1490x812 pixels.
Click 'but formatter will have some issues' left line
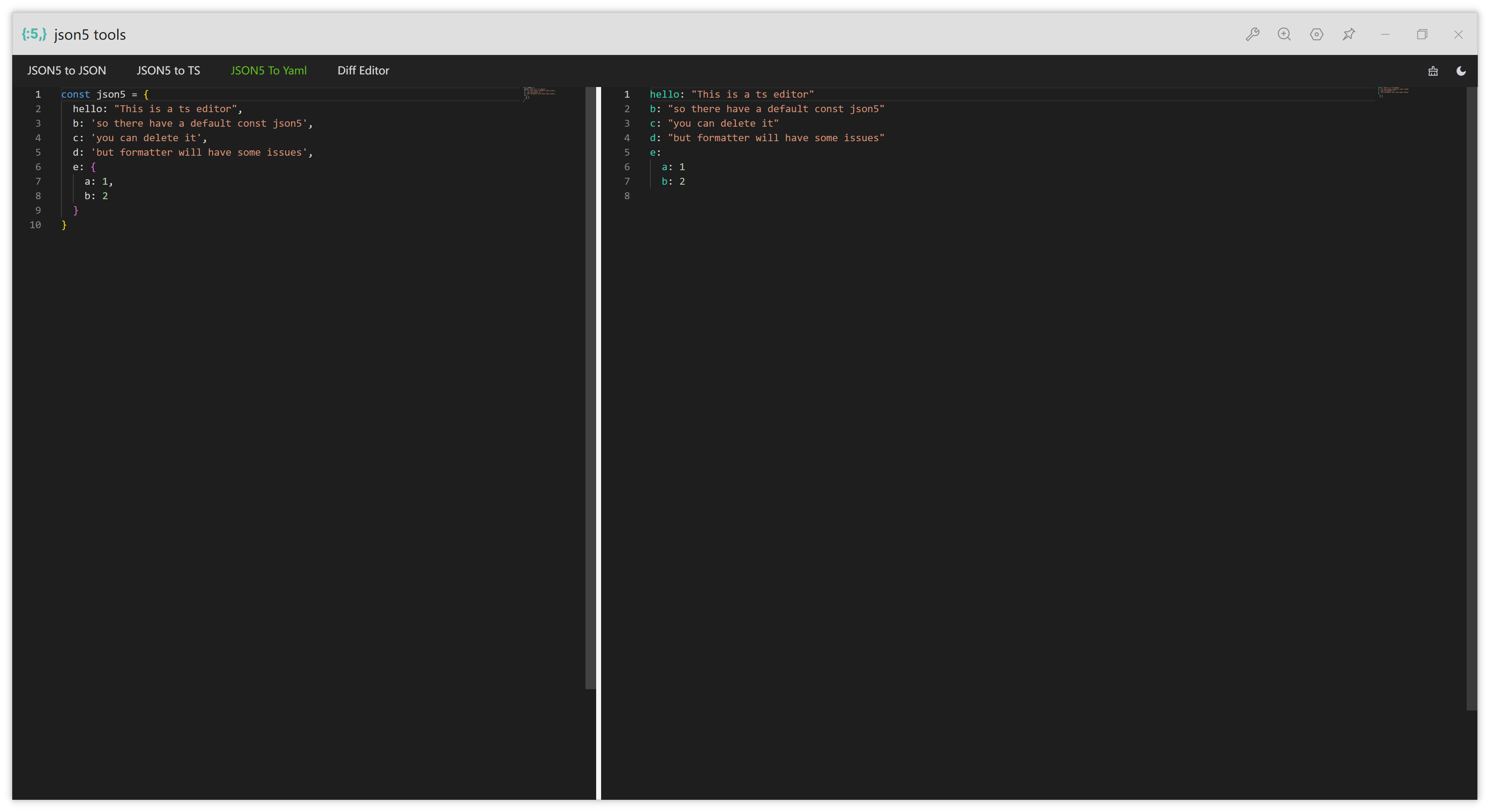(x=199, y=152)
